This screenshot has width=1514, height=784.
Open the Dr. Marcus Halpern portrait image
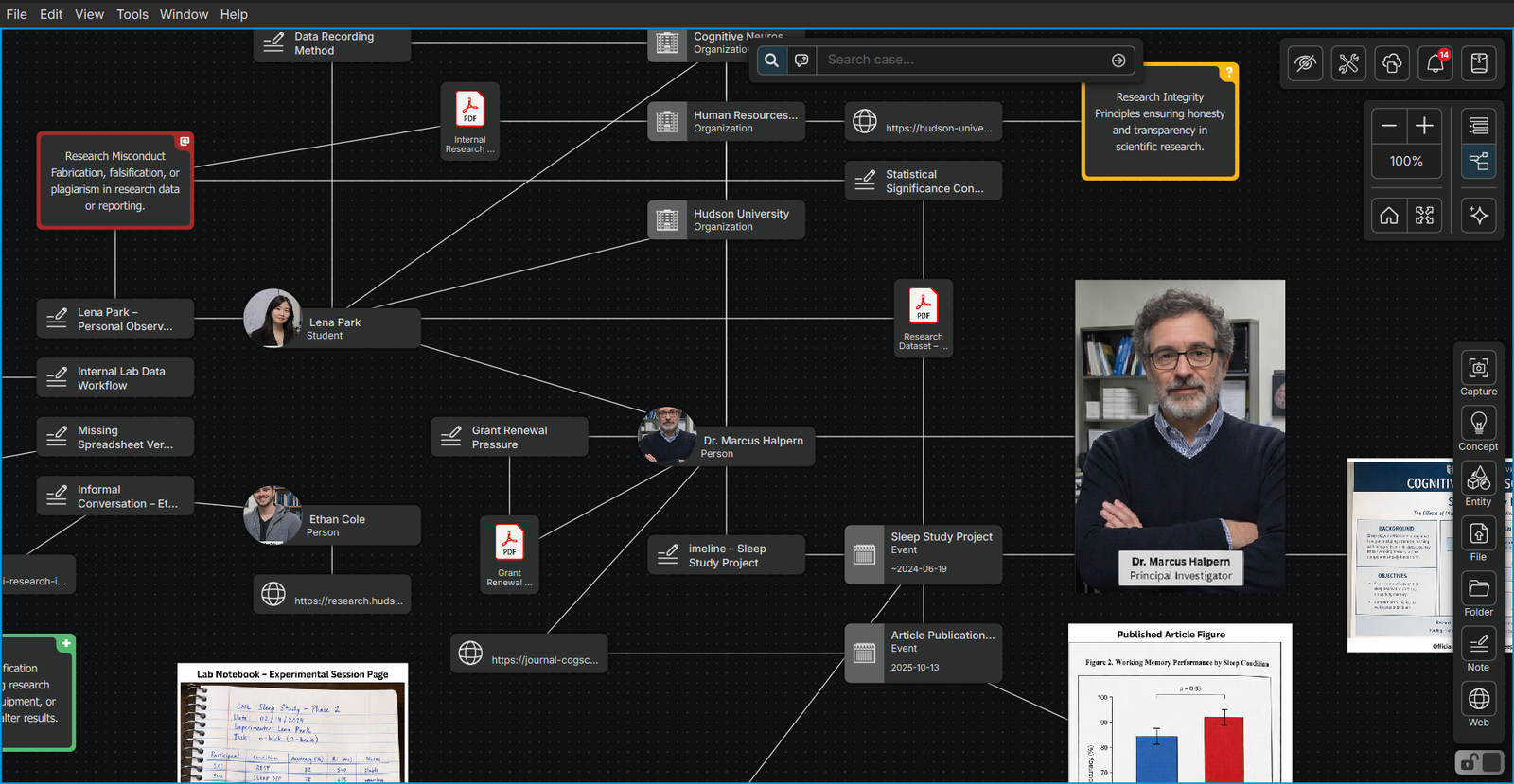click(x=1180, y=436)
